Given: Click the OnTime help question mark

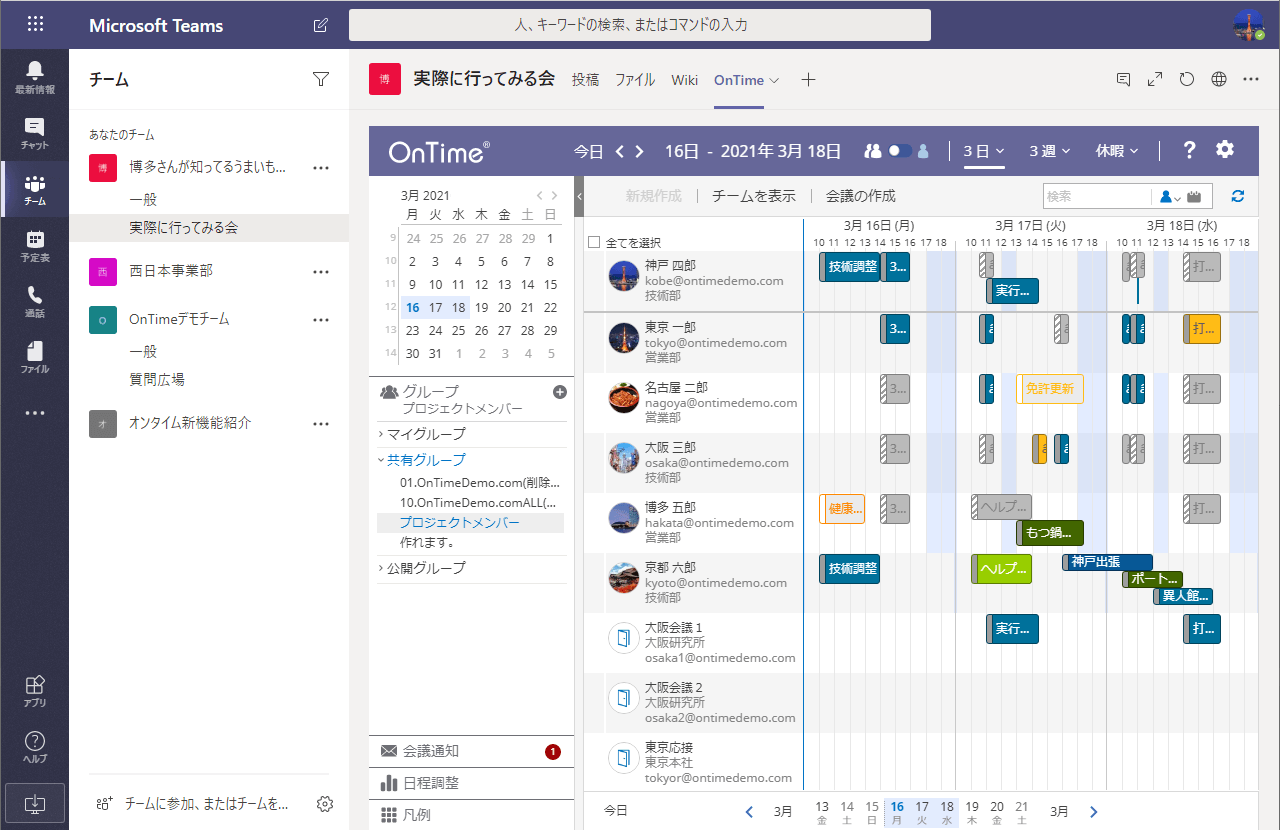Looking at the screenshot, I should 1189,150.
